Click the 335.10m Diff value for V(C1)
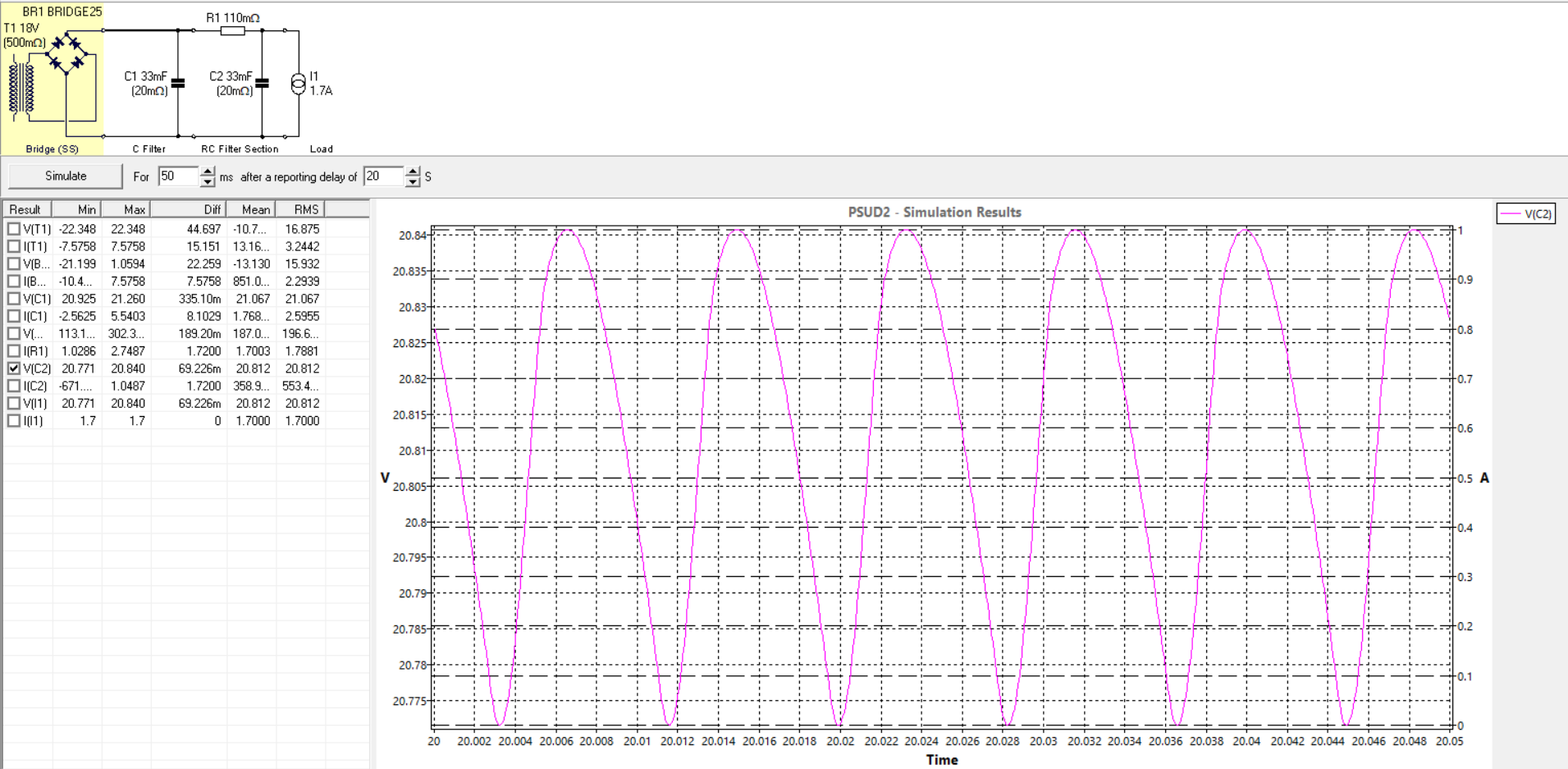This screenshot has height=769, width=1568. 199,299
